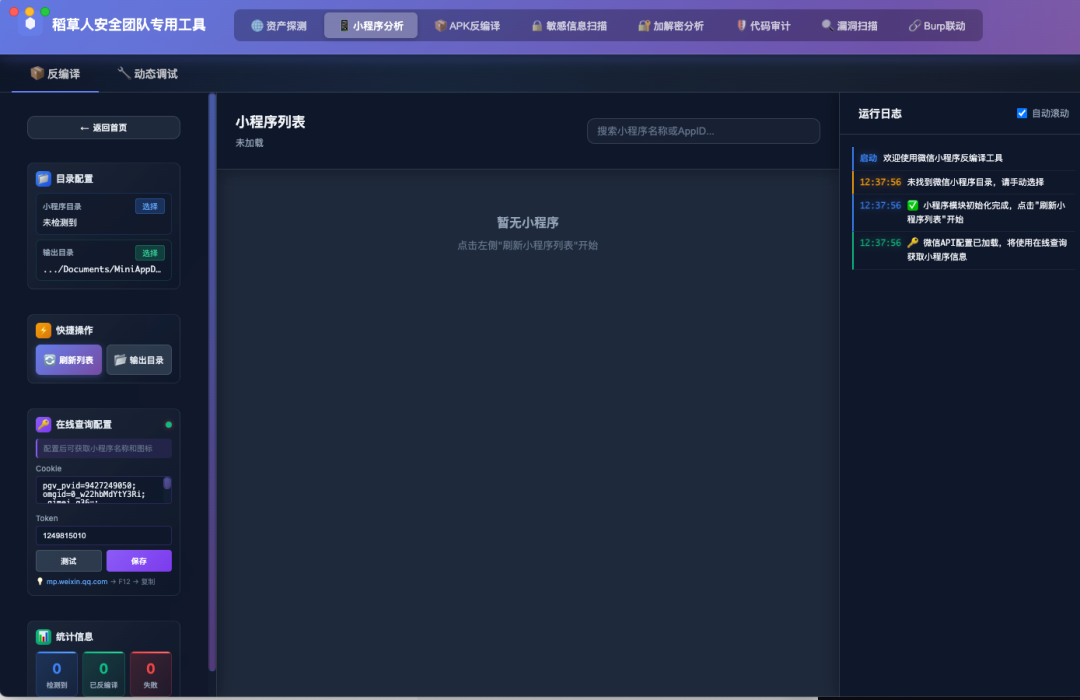This screenshot has height=700, width=1080.
Task: Switch to APK反编译 tab
Action: coord(467,25)
